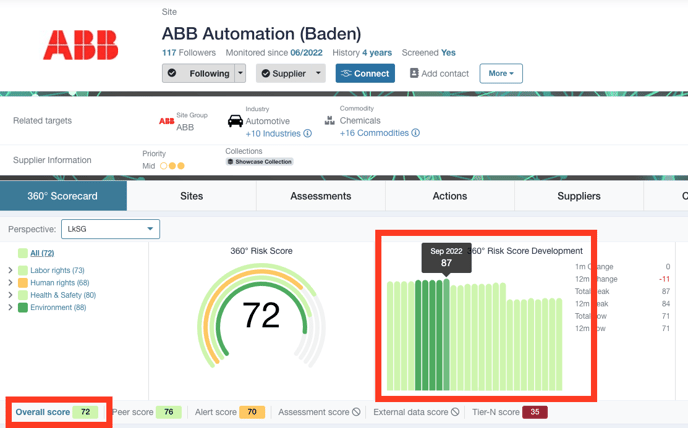
Task: Click the Human rights (68) label
Action: [x=60, y=283]
